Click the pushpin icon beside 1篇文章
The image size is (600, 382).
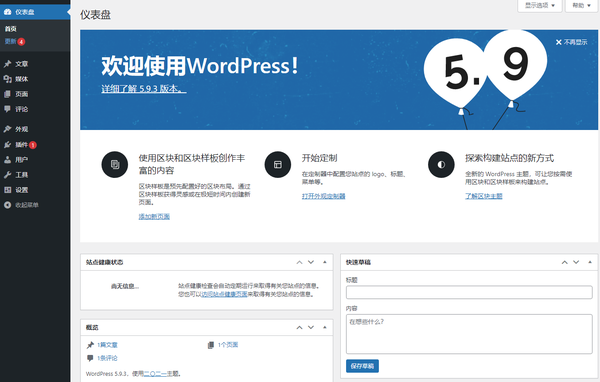coord(90,345)
